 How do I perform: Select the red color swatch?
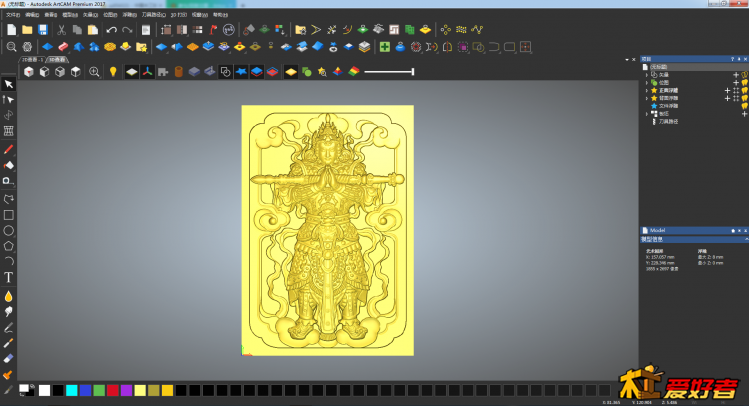click(113, 391)
